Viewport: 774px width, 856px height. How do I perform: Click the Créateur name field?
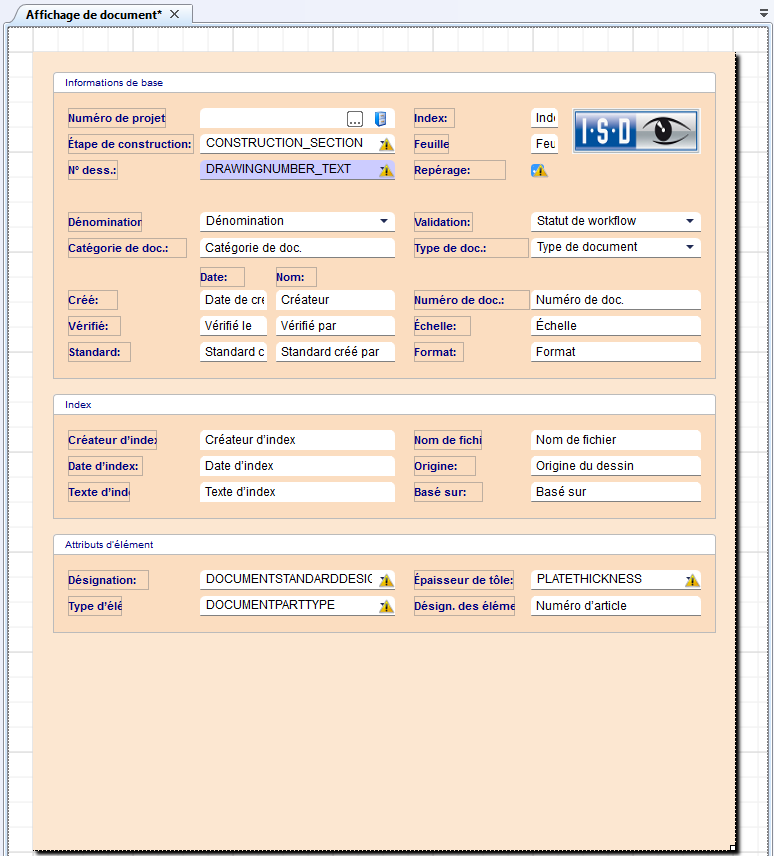[x=335, y=300]
